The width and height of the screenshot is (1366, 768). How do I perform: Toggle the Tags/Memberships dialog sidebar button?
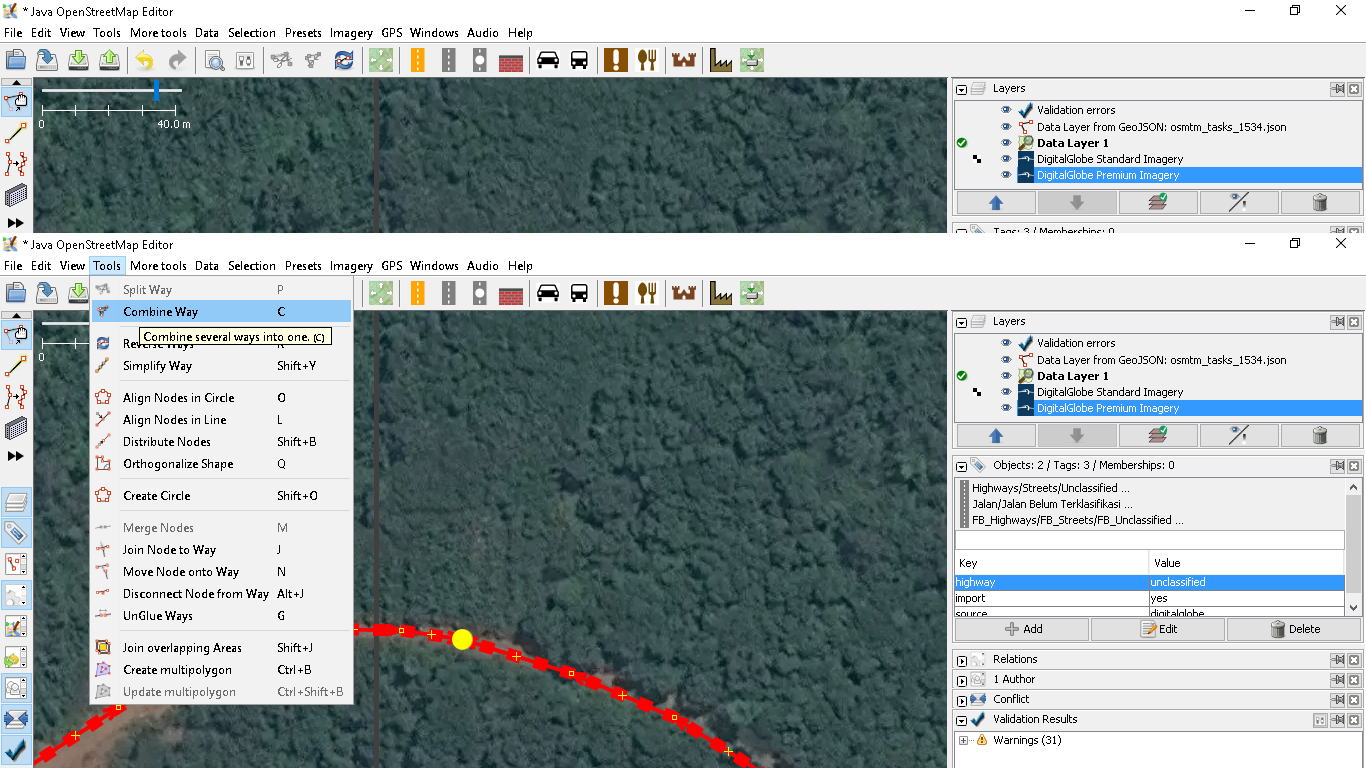coord(17,533)
